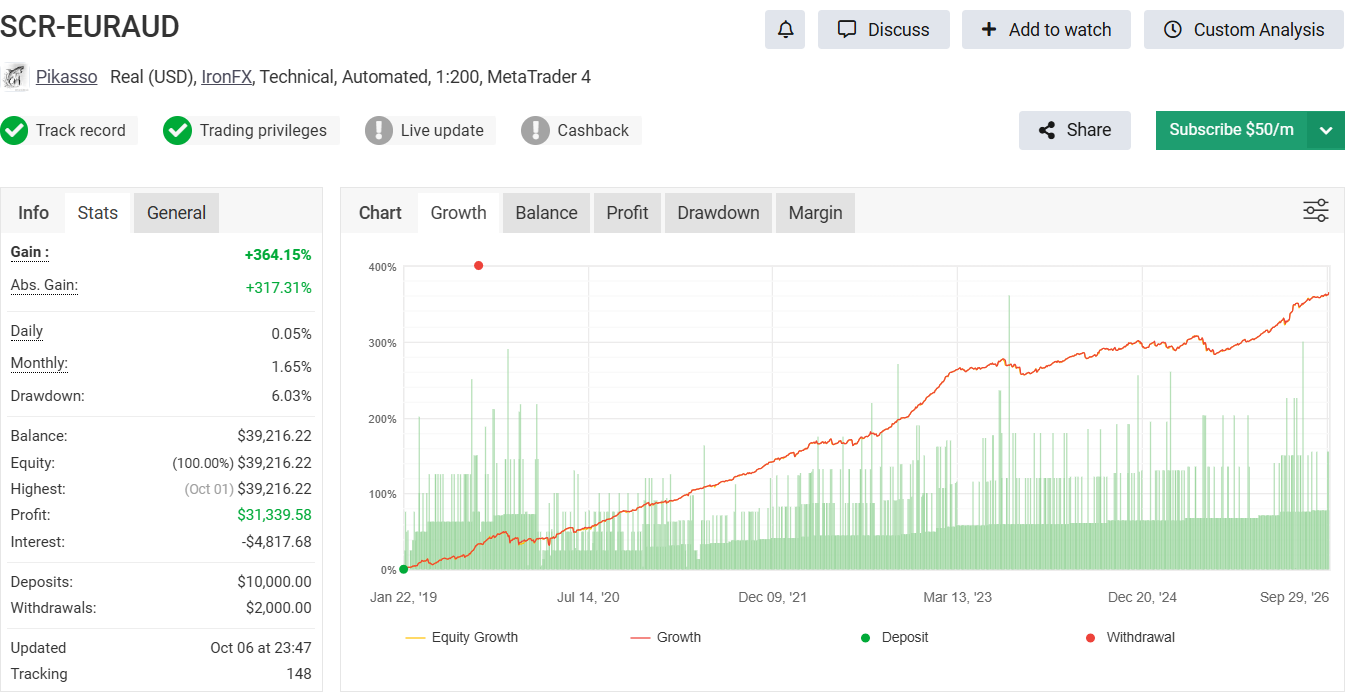Click the Discuss button
Screen dimensions: 1346x695
click(883, 30)
